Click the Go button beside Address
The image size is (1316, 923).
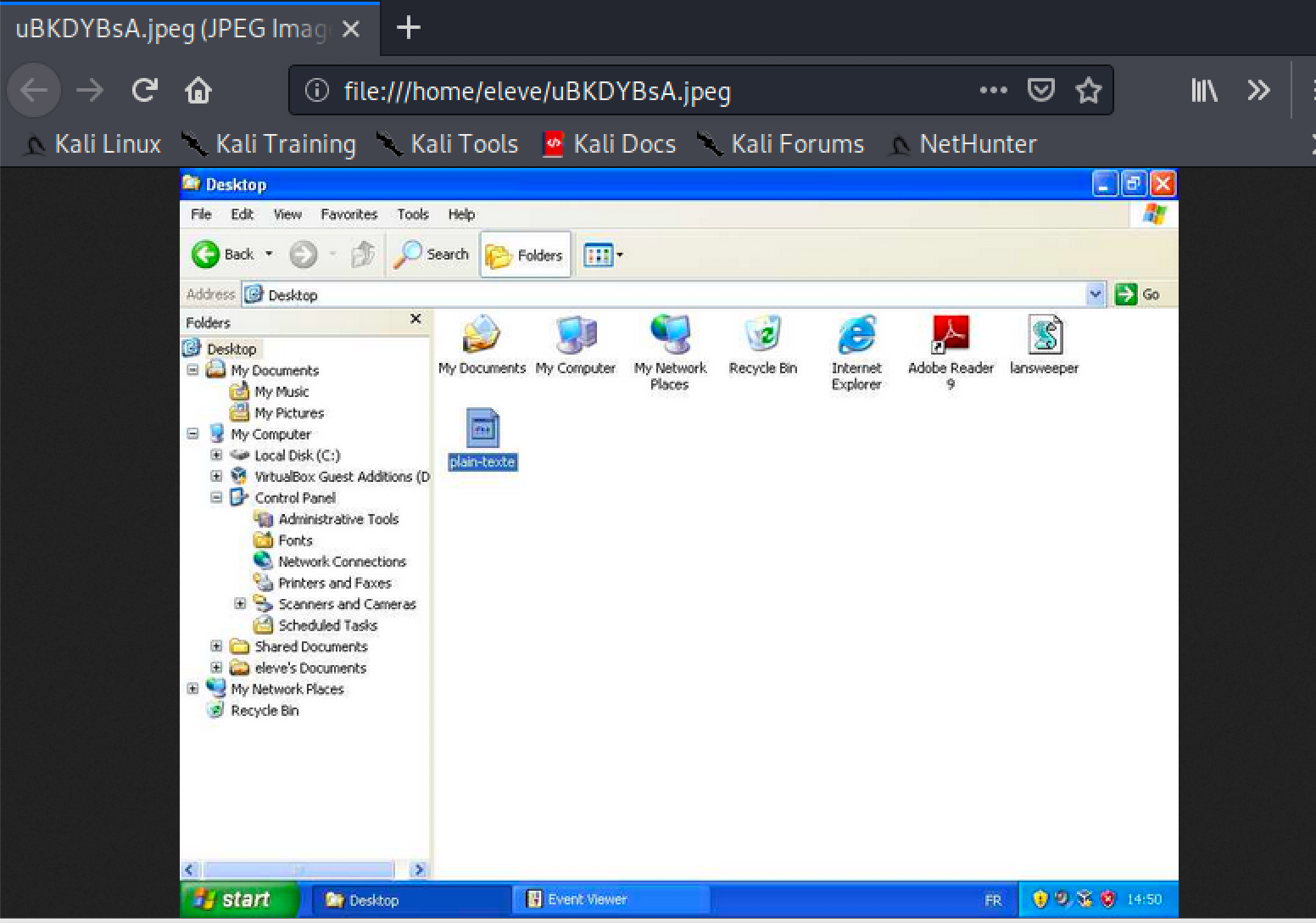coord(1138,294)
